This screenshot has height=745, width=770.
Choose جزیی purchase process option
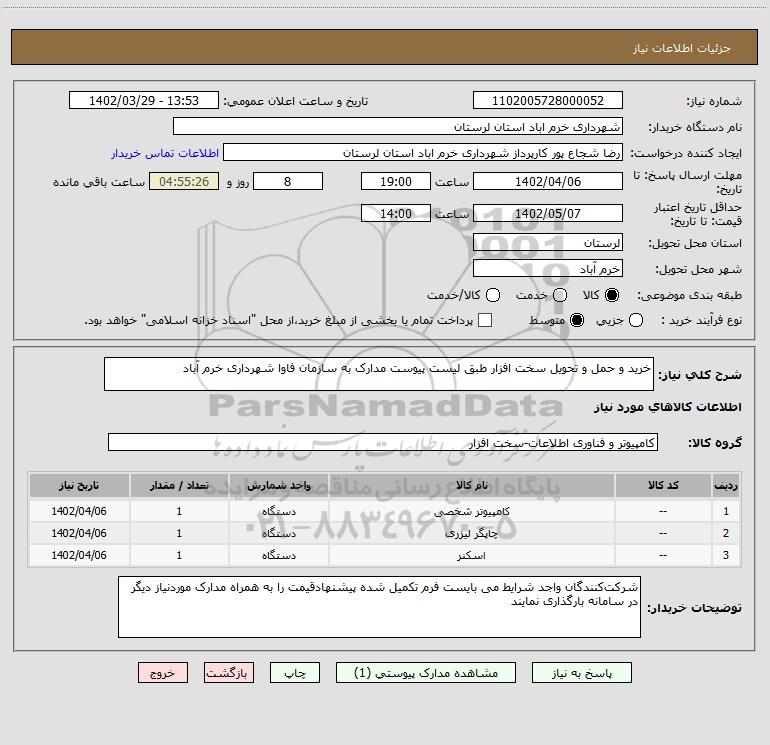(x=636, y=320)
